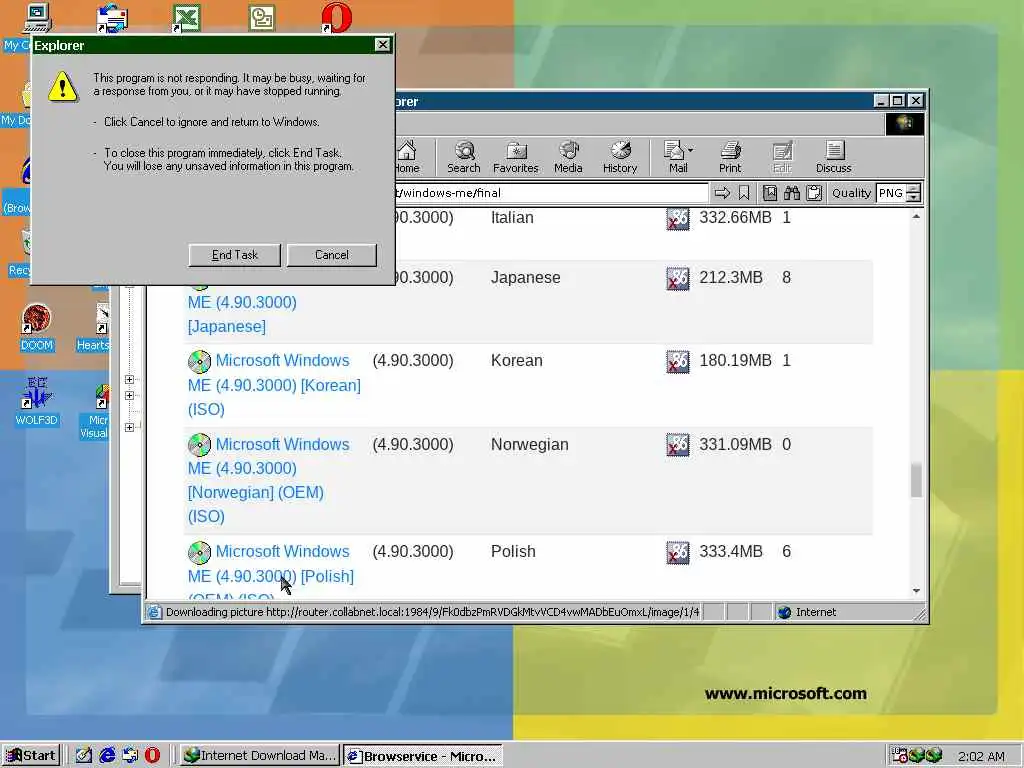Click the disc icon on Polish row
Screen dimensions: 1024x768
(199, 552)
